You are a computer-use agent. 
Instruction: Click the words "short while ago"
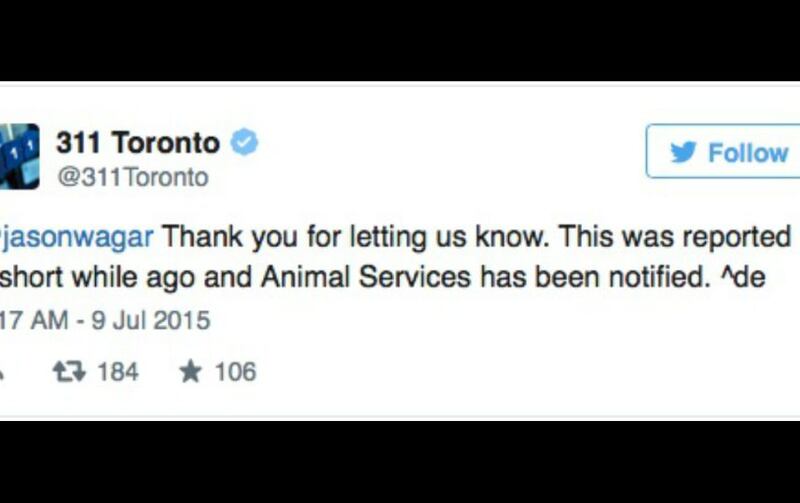coord(97,279)
